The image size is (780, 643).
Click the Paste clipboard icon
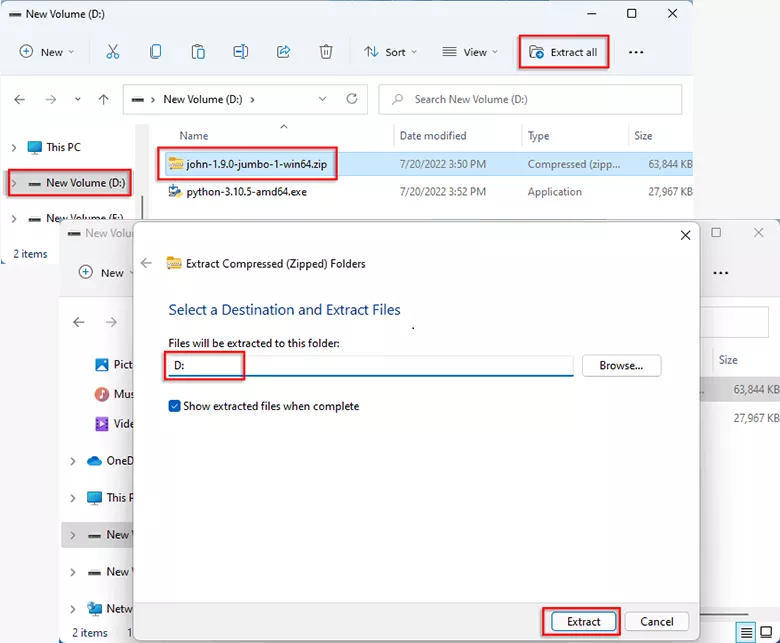click(198, 52)
